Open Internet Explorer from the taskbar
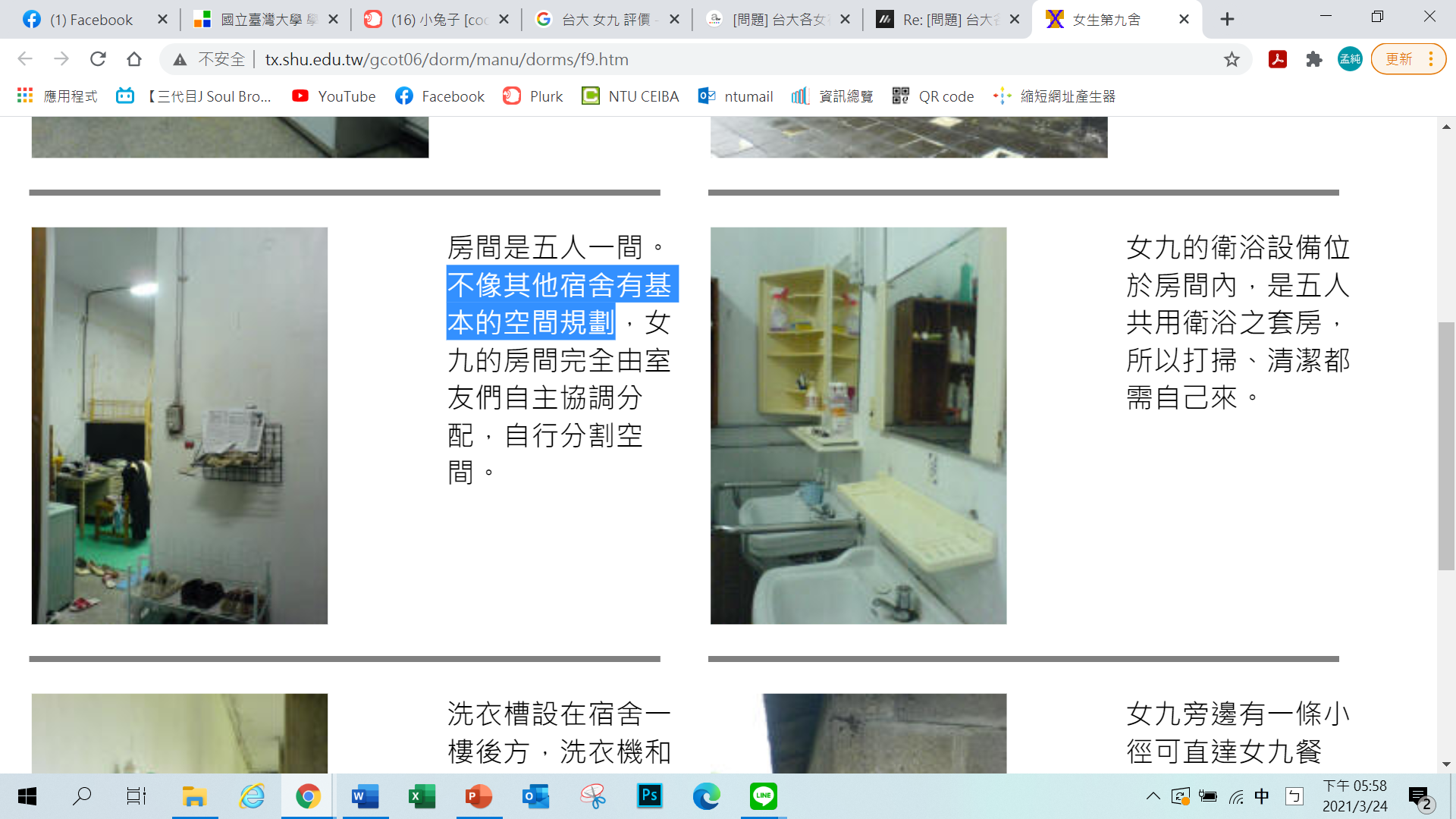This screenshot has width=1456, height=819. tap(252, 796)
